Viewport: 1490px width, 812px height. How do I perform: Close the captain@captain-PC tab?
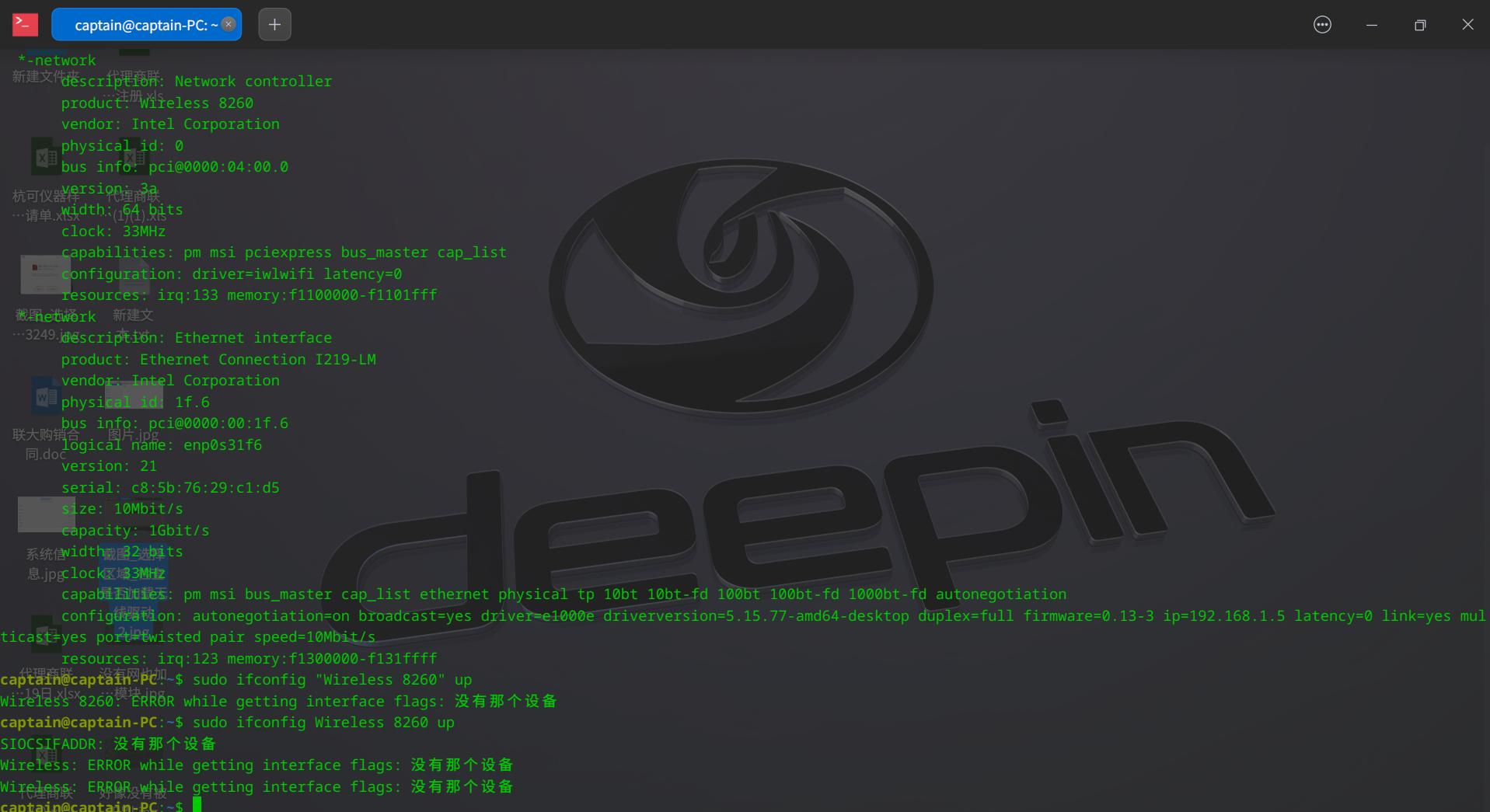point(229,24)
